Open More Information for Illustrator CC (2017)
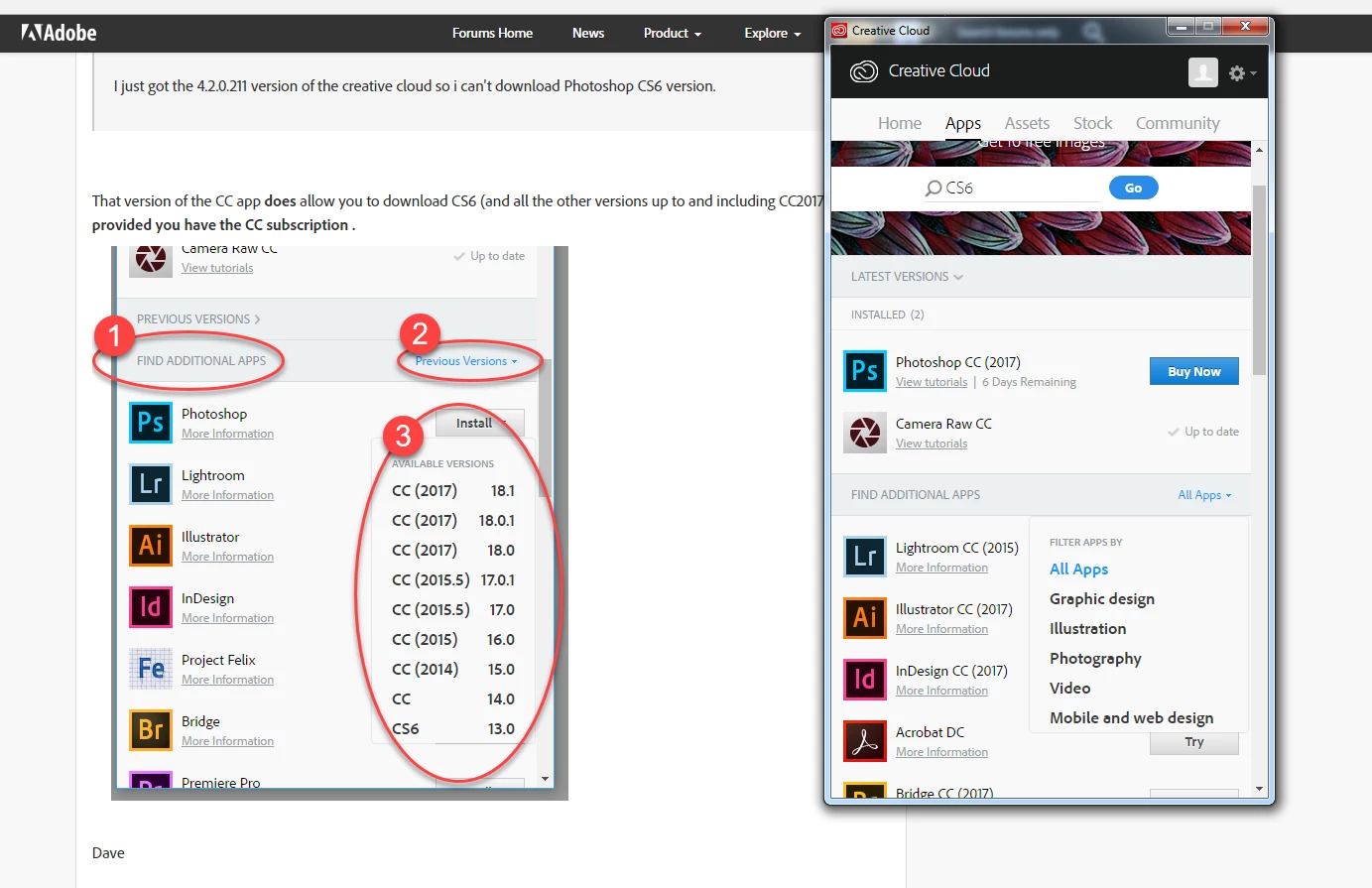1372x888 pixels. (x=941, y=629)
